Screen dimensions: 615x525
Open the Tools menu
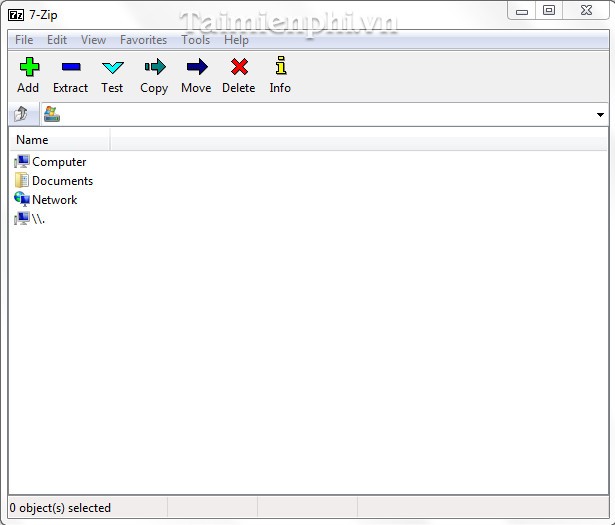pyautogui.click(x=195, y=40)
